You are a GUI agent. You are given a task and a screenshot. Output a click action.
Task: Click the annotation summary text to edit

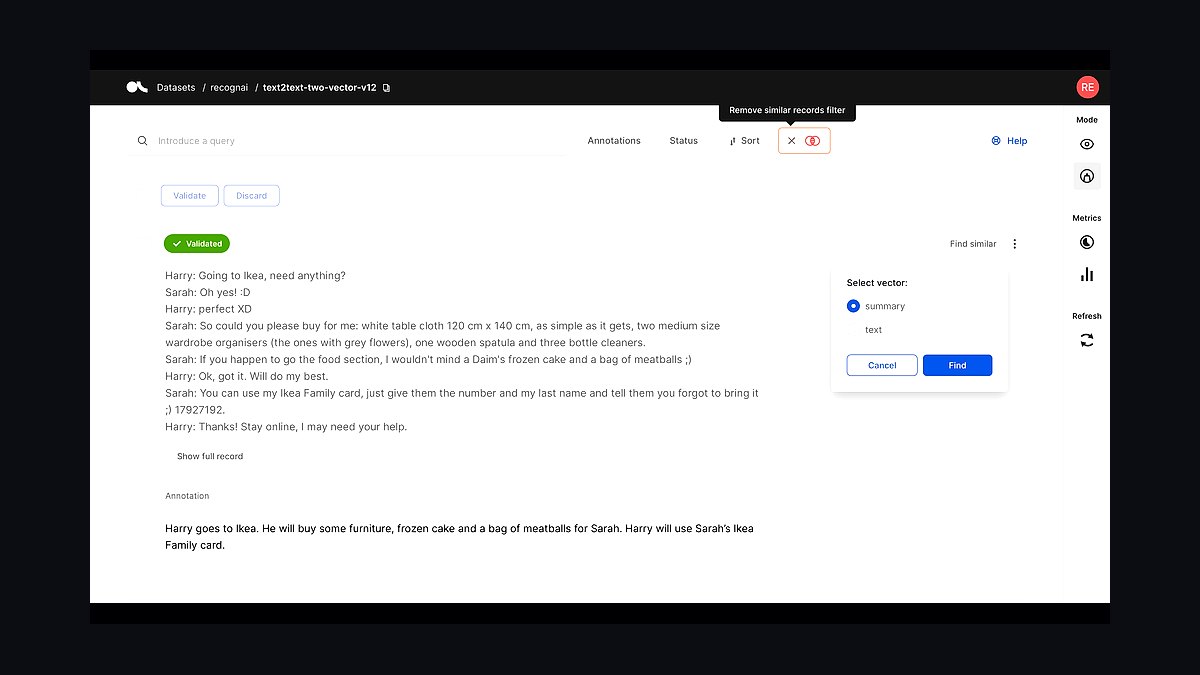(x=460, y=537)
